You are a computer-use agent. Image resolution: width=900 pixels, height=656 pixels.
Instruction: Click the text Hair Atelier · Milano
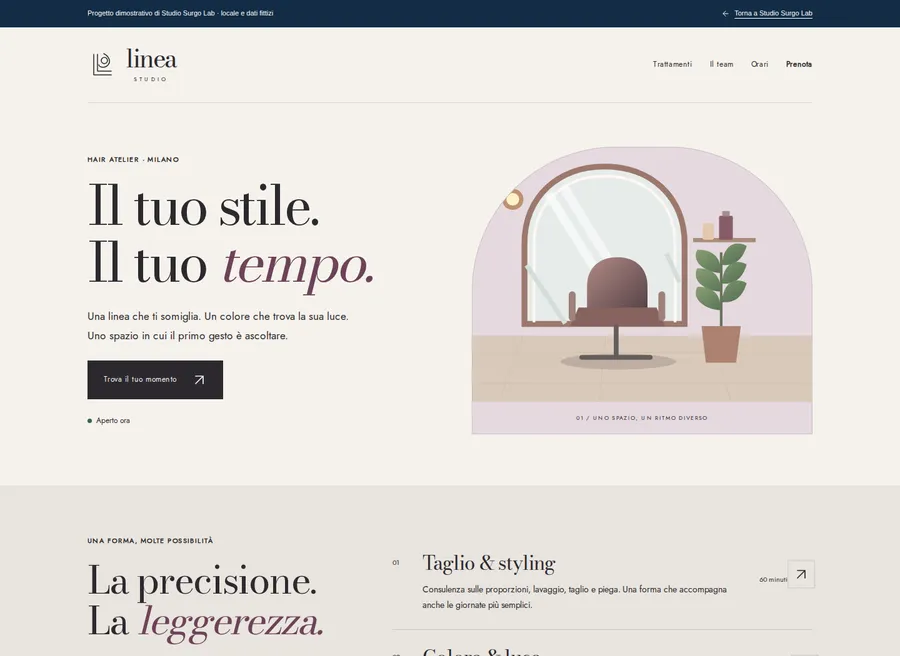[x=133, y=160]
